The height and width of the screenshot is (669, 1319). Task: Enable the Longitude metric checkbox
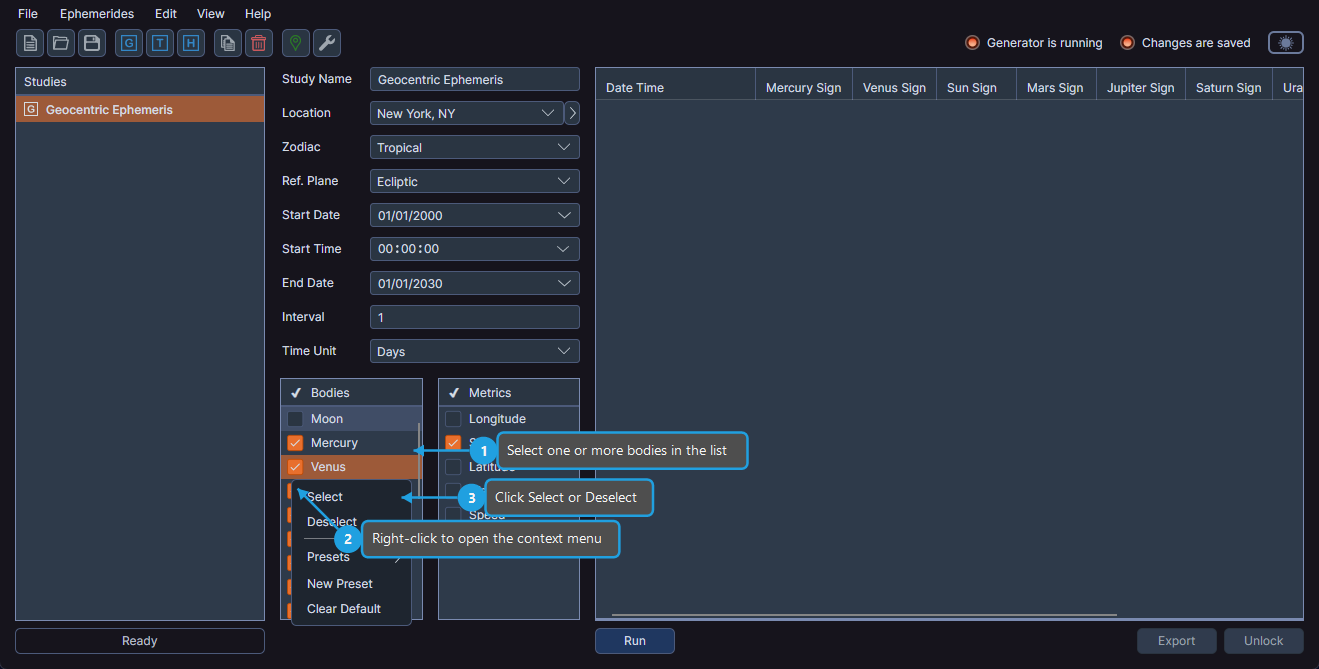[452, 418]
